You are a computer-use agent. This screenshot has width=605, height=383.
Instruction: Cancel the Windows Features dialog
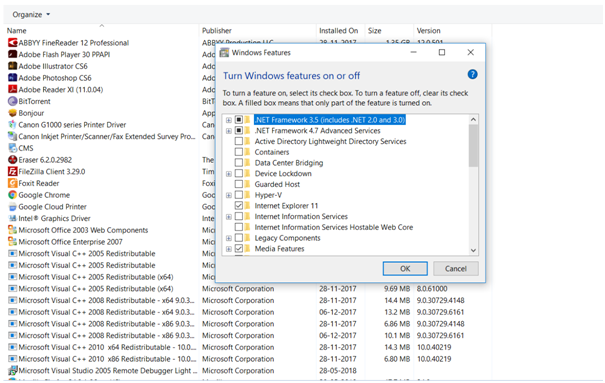pyautogui.click(x=456, y=268)
